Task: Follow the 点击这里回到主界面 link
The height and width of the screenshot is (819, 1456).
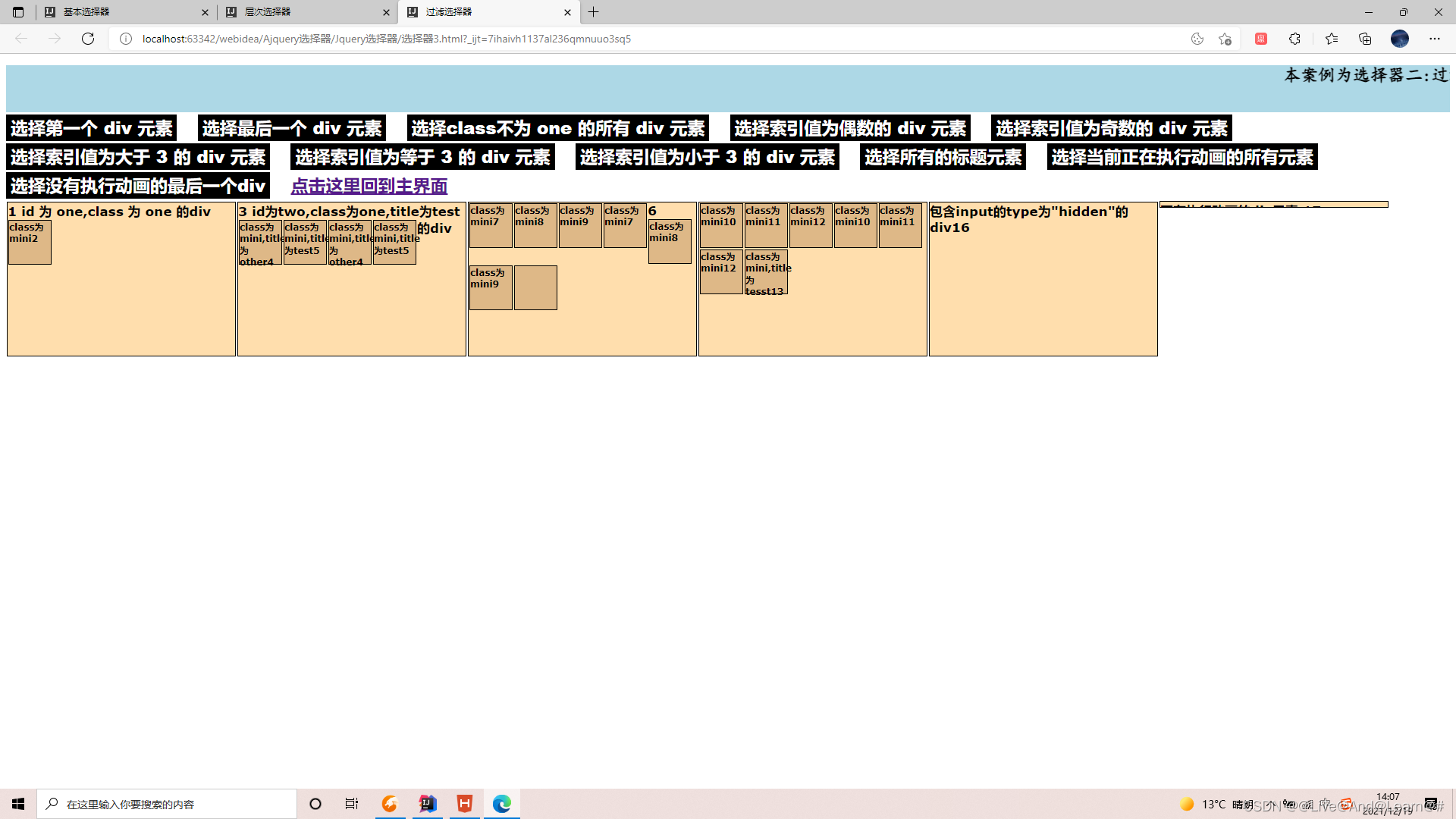Action: pyautogui.click(x=369, y=186)
